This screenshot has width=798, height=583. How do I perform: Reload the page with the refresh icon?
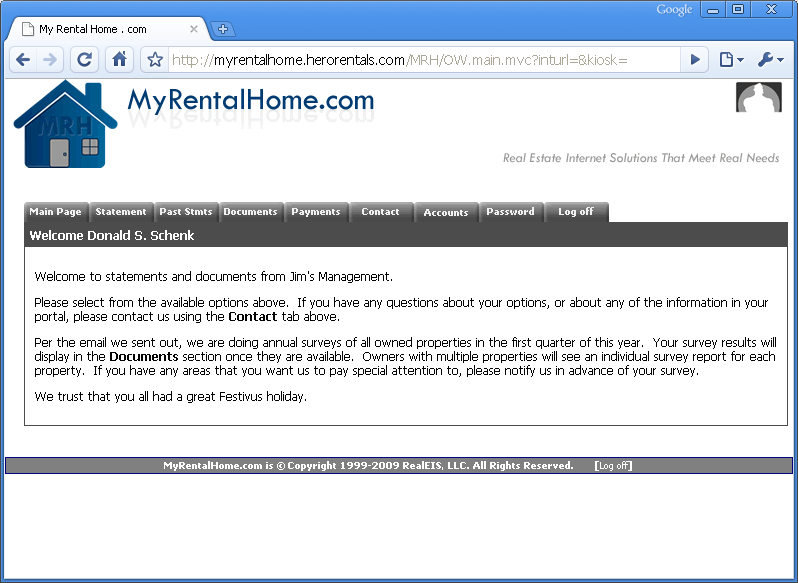[84, 60]
